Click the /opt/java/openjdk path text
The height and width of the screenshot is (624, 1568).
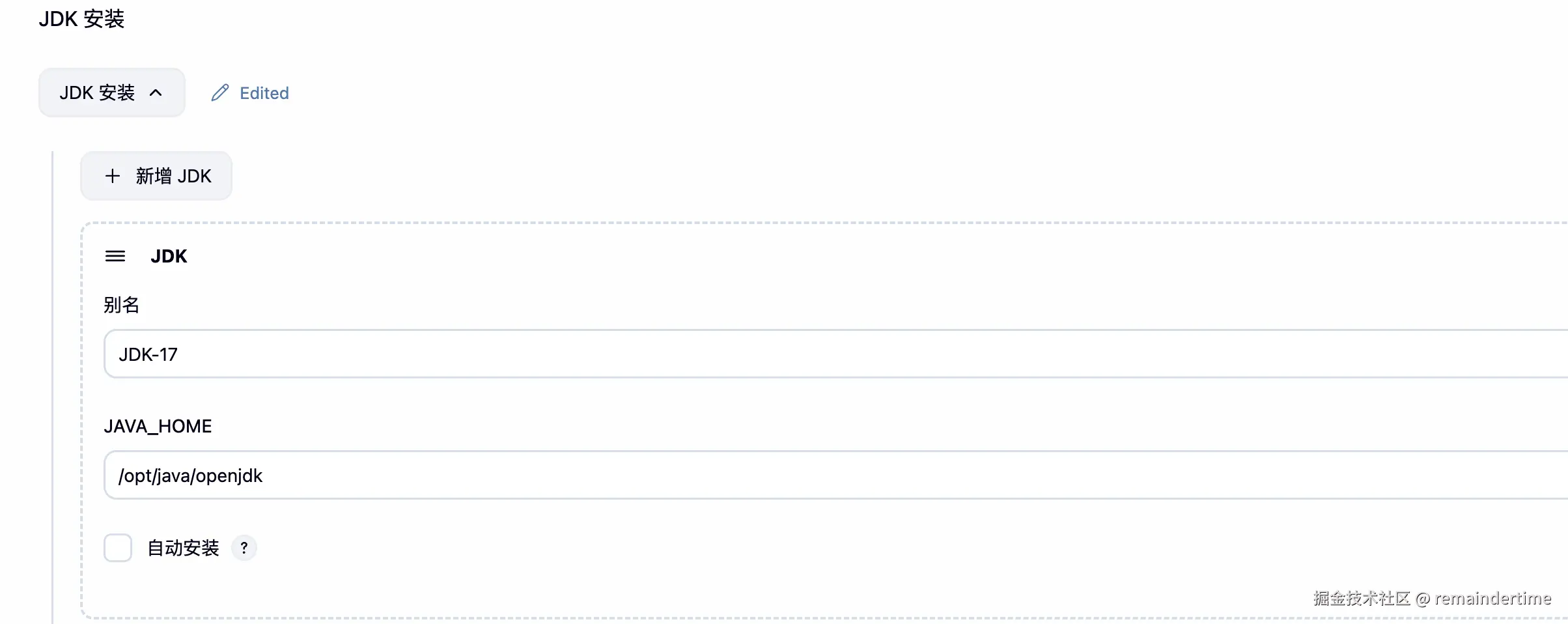click(x=190, y=475)
